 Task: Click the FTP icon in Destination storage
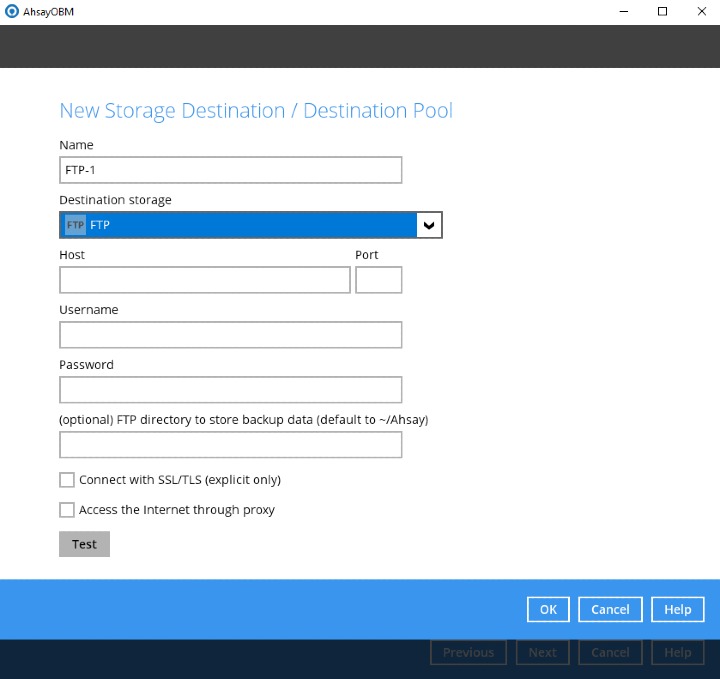pos(75,225)
